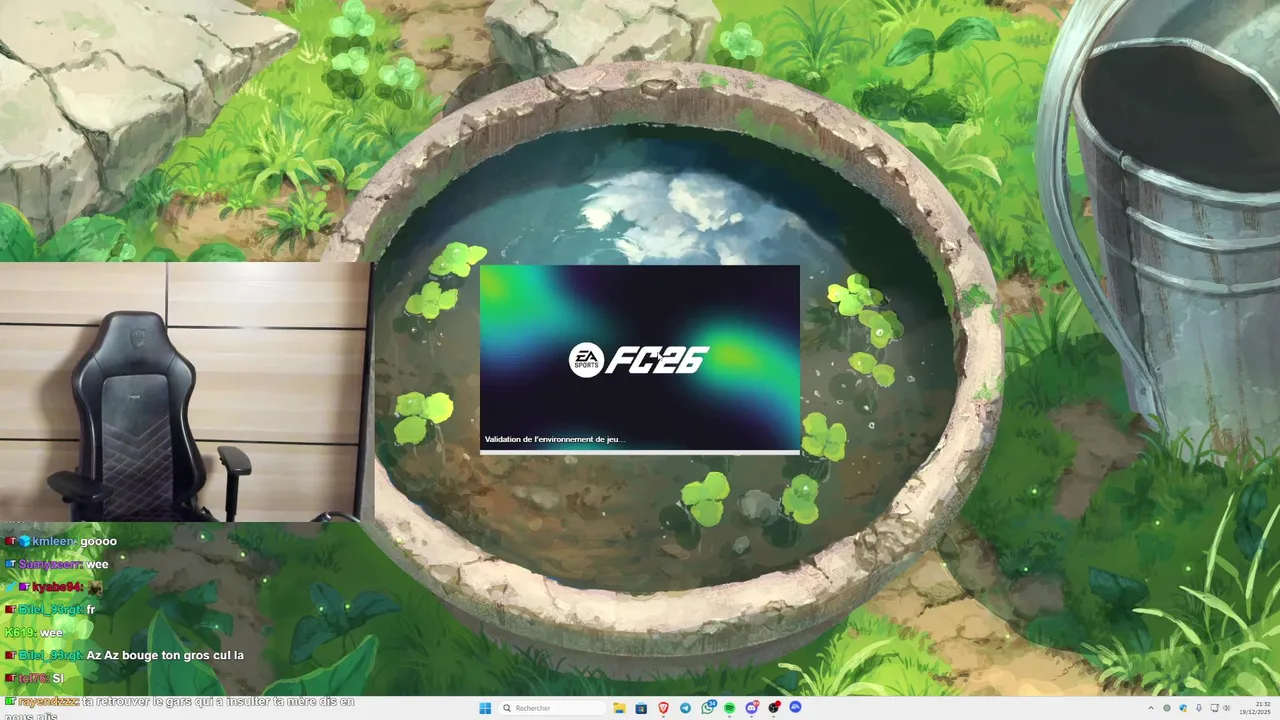1280x720 pixels.
Task: Open Microsoft Store from the taskbar
Action: point(641,708)
